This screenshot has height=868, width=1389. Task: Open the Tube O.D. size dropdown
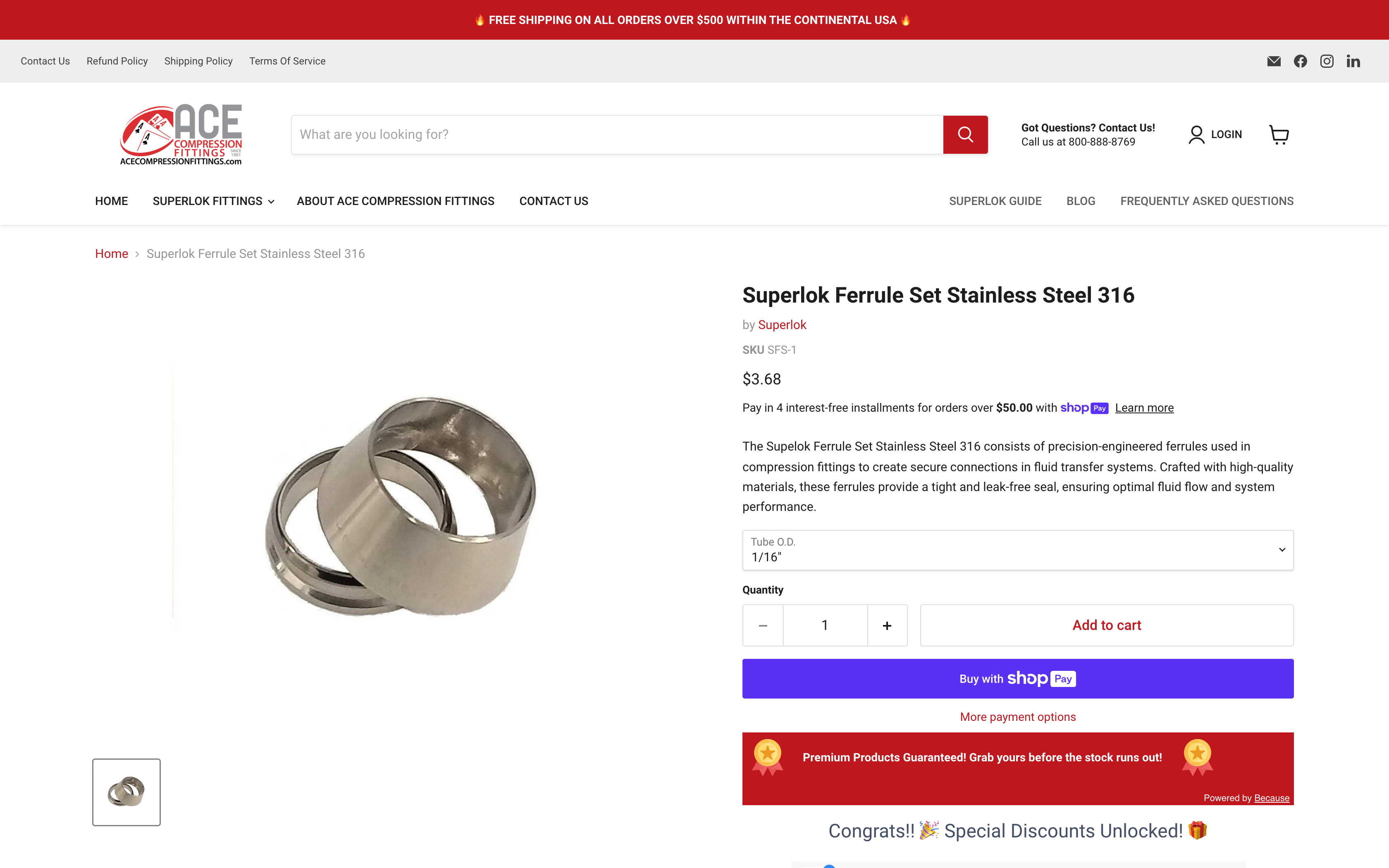coord(1017,550)
